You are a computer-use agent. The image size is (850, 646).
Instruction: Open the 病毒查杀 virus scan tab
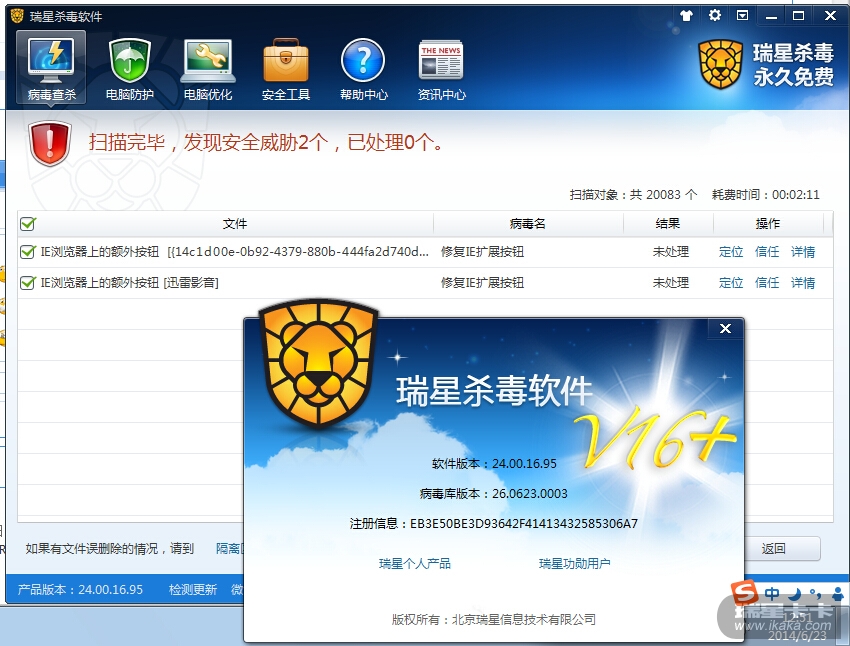(51, 67)
